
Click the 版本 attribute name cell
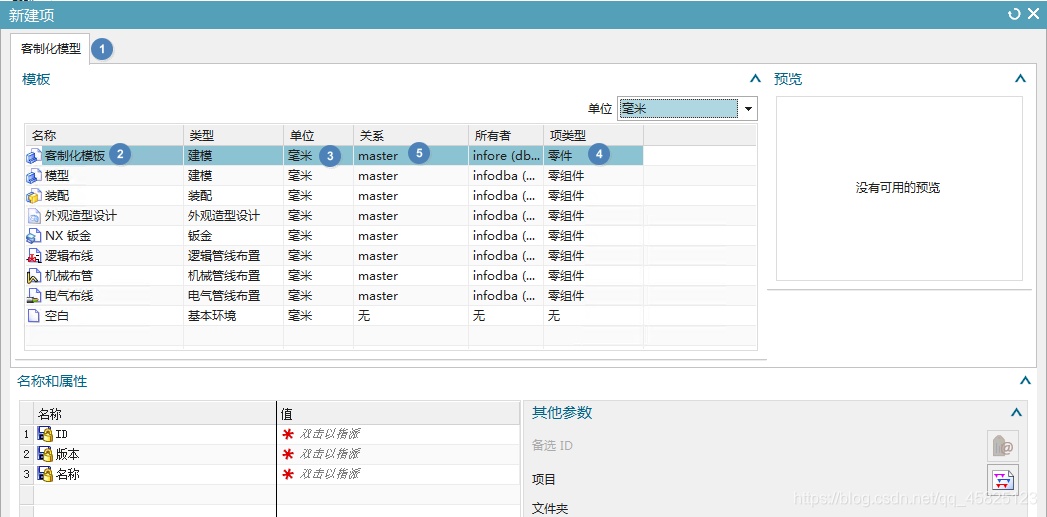(x=154, y=454)
